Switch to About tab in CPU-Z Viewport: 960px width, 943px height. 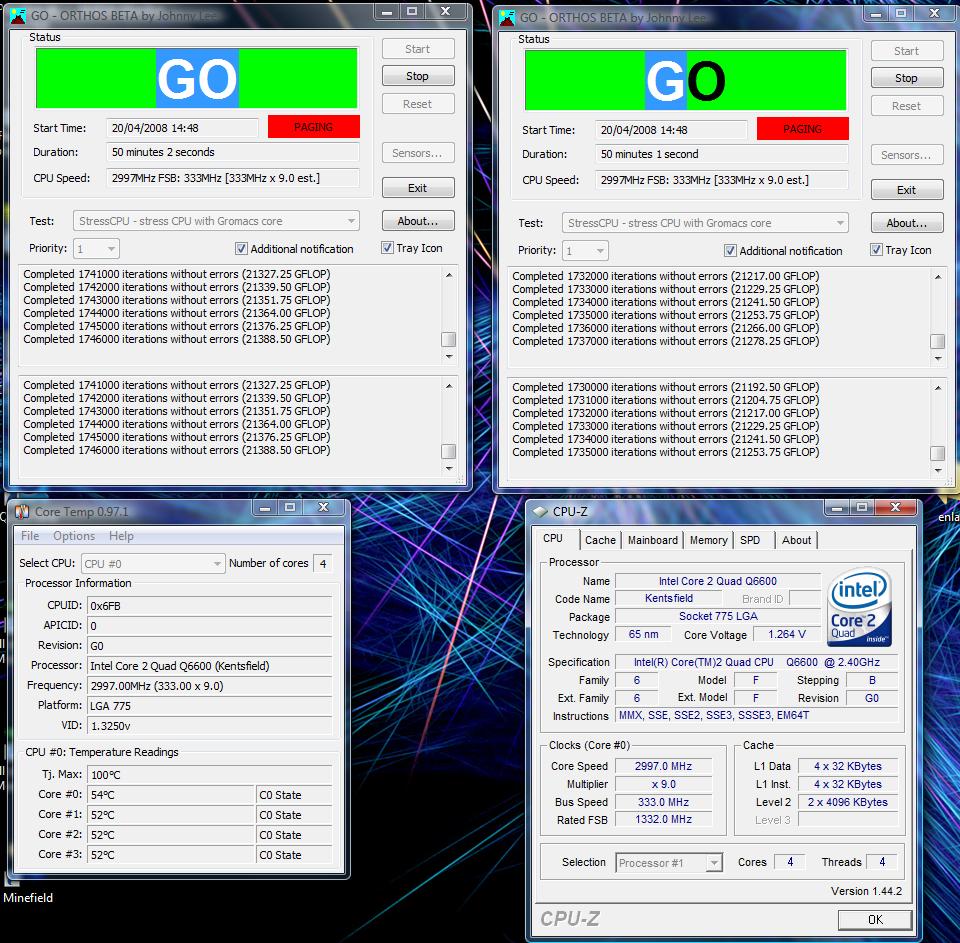[x=796, y=540]
